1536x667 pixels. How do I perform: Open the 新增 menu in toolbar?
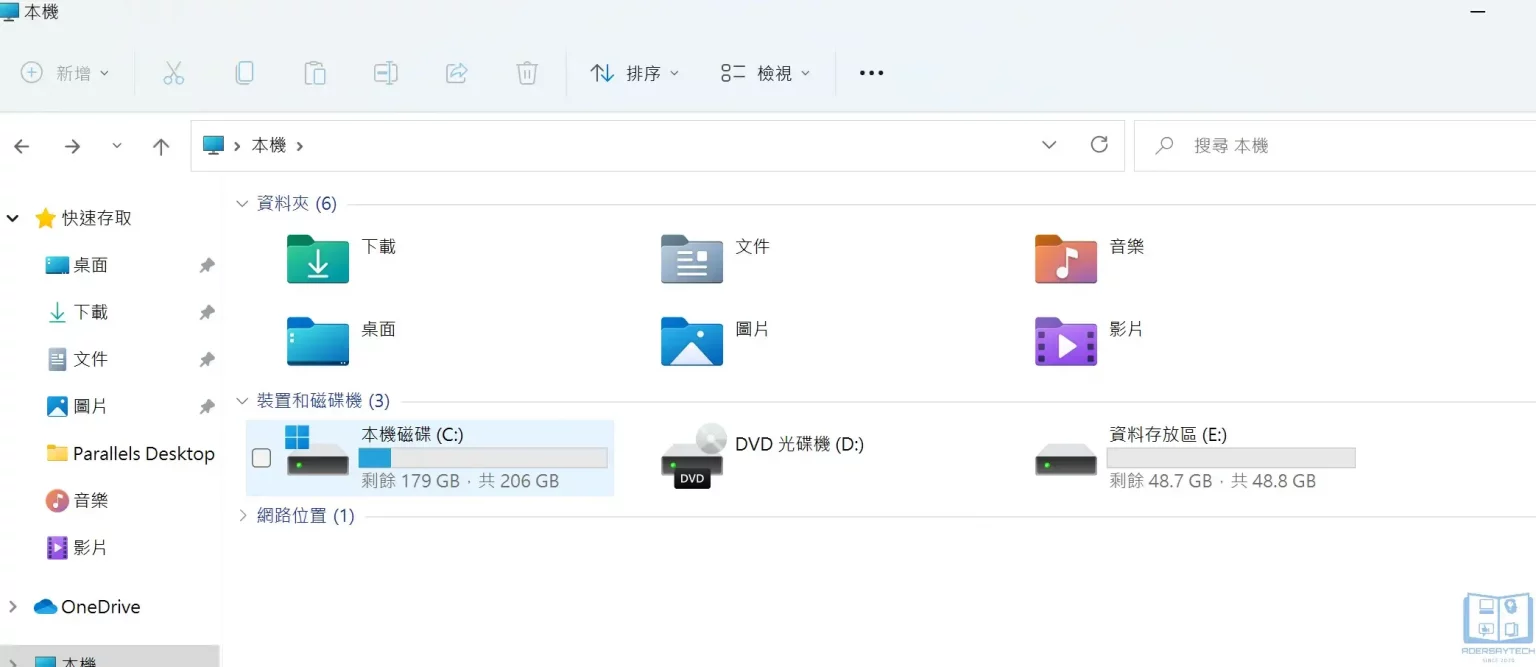[x=65, y=72]
